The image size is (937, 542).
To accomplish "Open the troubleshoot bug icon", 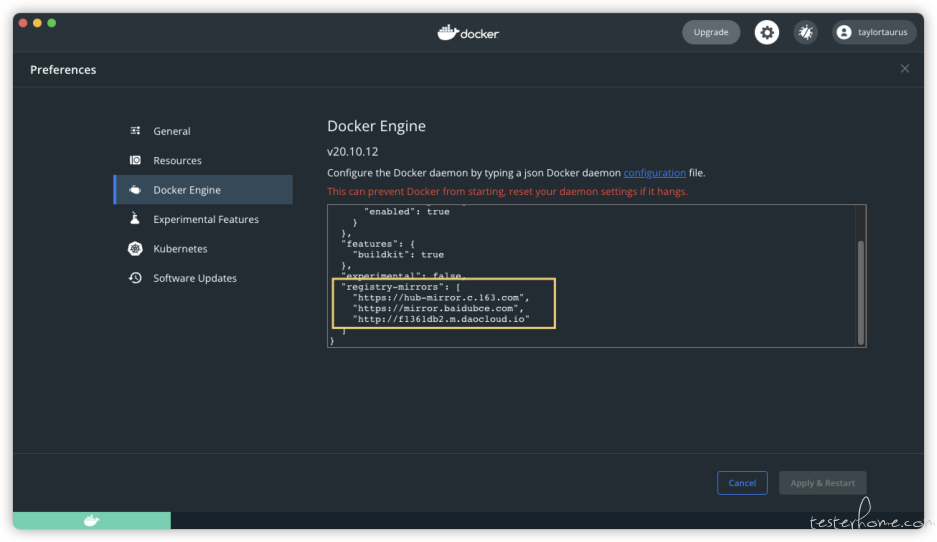I will [806, 32].
